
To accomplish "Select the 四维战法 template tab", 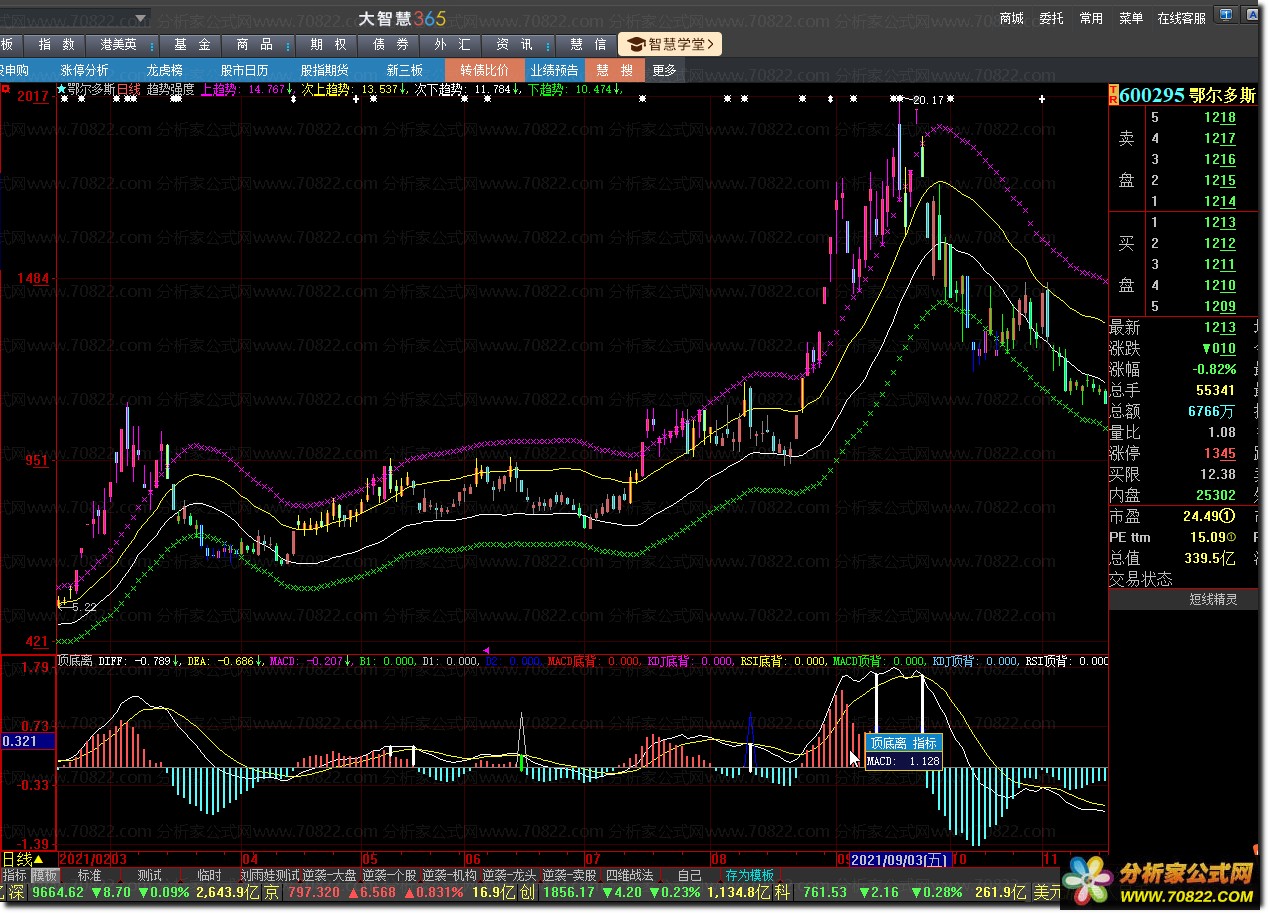I will click(629, 876).
